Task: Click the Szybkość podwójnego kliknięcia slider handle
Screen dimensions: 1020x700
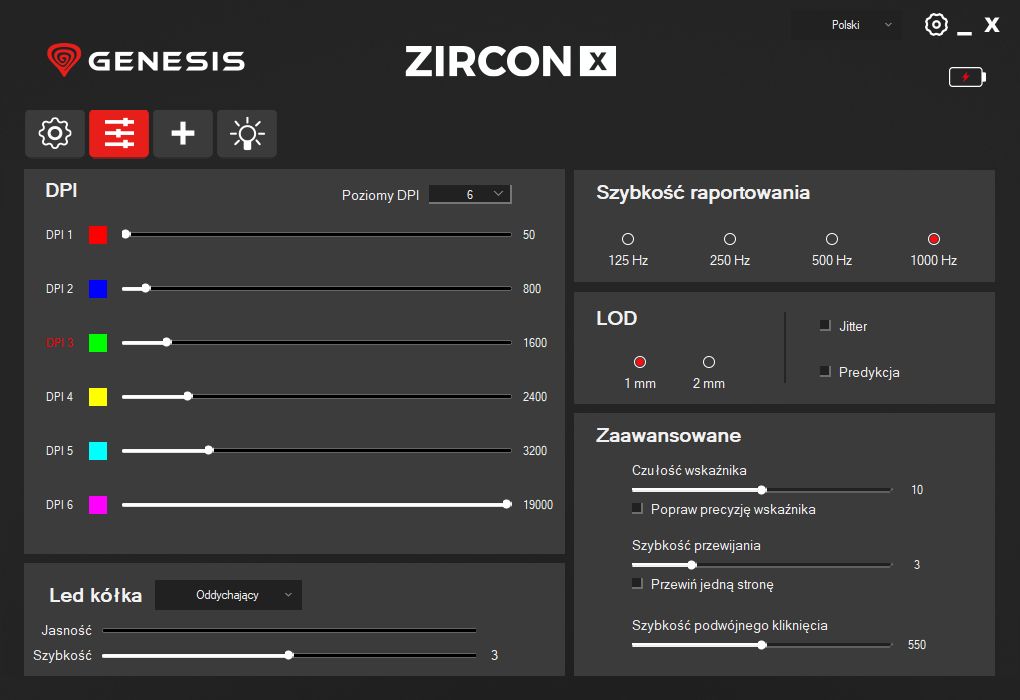Action: [x=762, y=645]
